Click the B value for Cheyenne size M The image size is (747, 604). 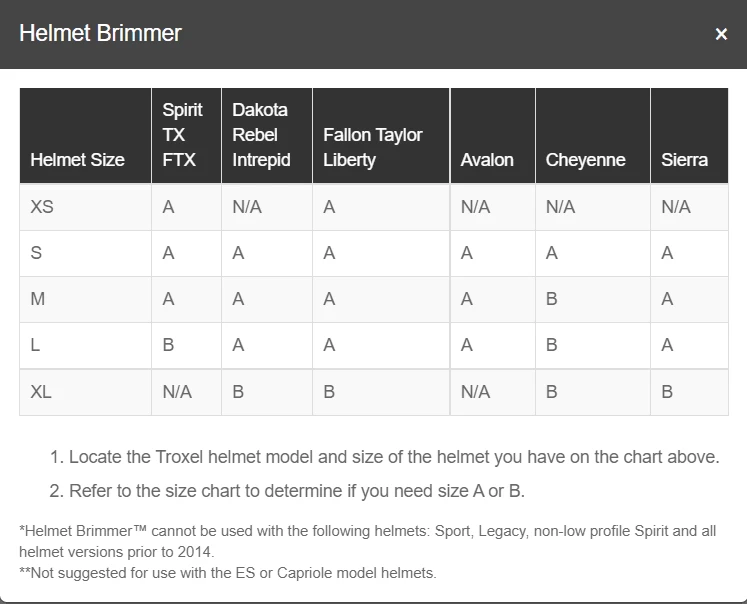[x=551, y=299]
